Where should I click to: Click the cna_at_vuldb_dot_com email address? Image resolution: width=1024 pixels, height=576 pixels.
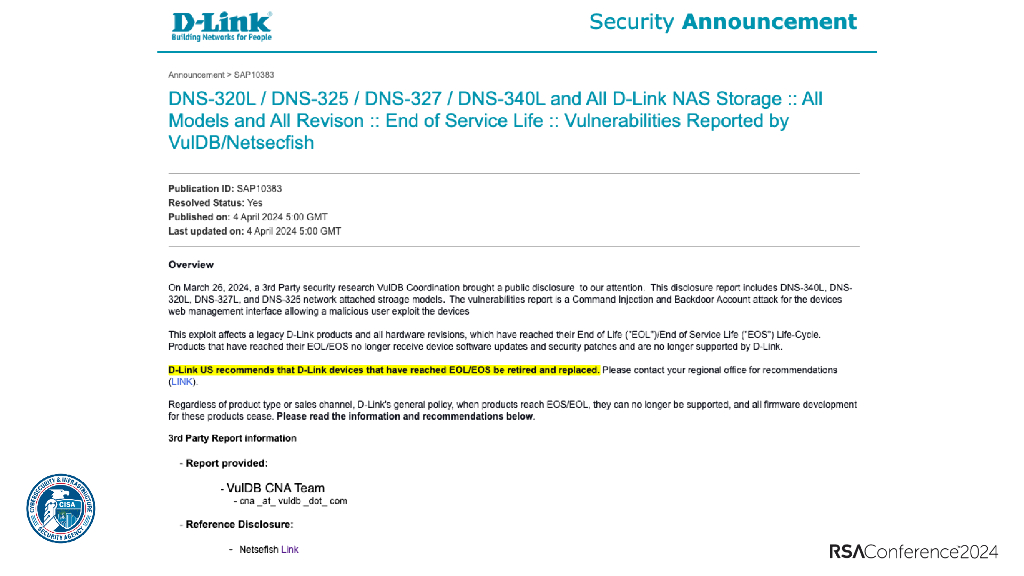tap(293, 500)
